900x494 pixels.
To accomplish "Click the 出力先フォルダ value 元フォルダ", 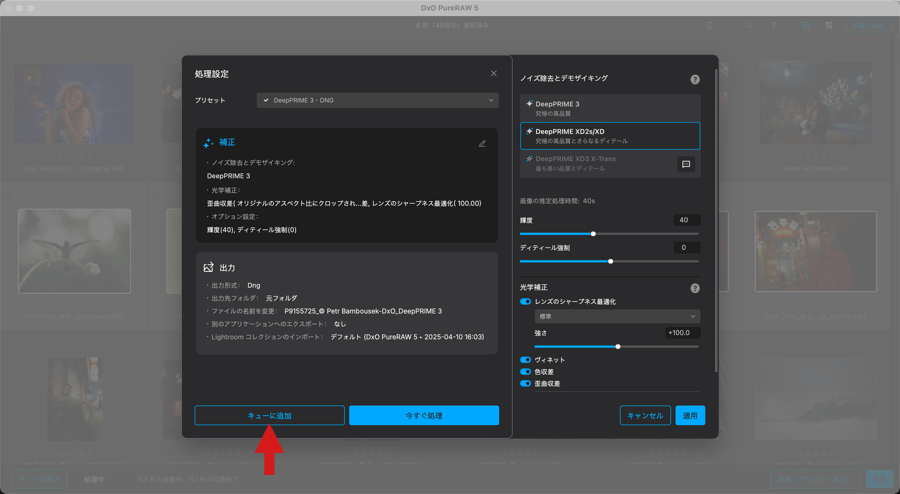I will pos(281,298).
